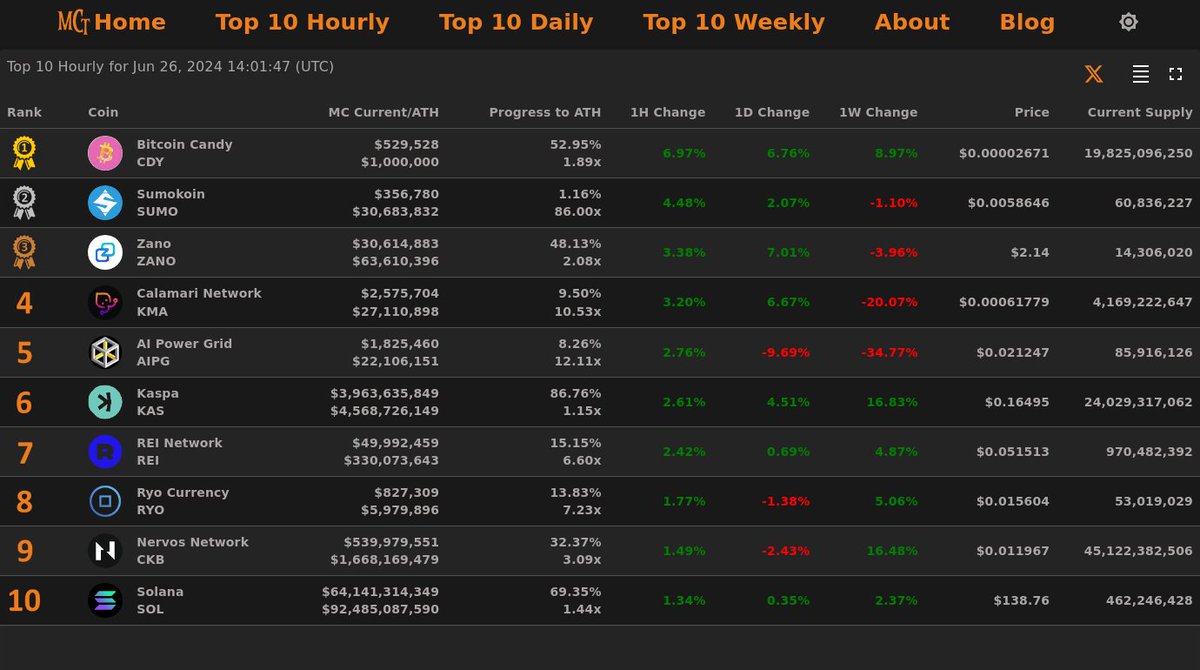1200x670 pixels.
Task: Open the REI Network coin name
Action: pos(179,442)
